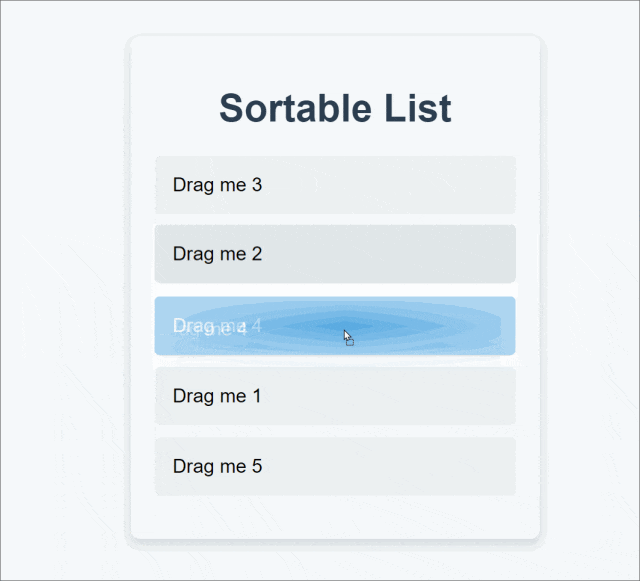This screenshot has width=640, height=581.
Task: Click the item currently being dragged
Action: click(x=335, y=326)
